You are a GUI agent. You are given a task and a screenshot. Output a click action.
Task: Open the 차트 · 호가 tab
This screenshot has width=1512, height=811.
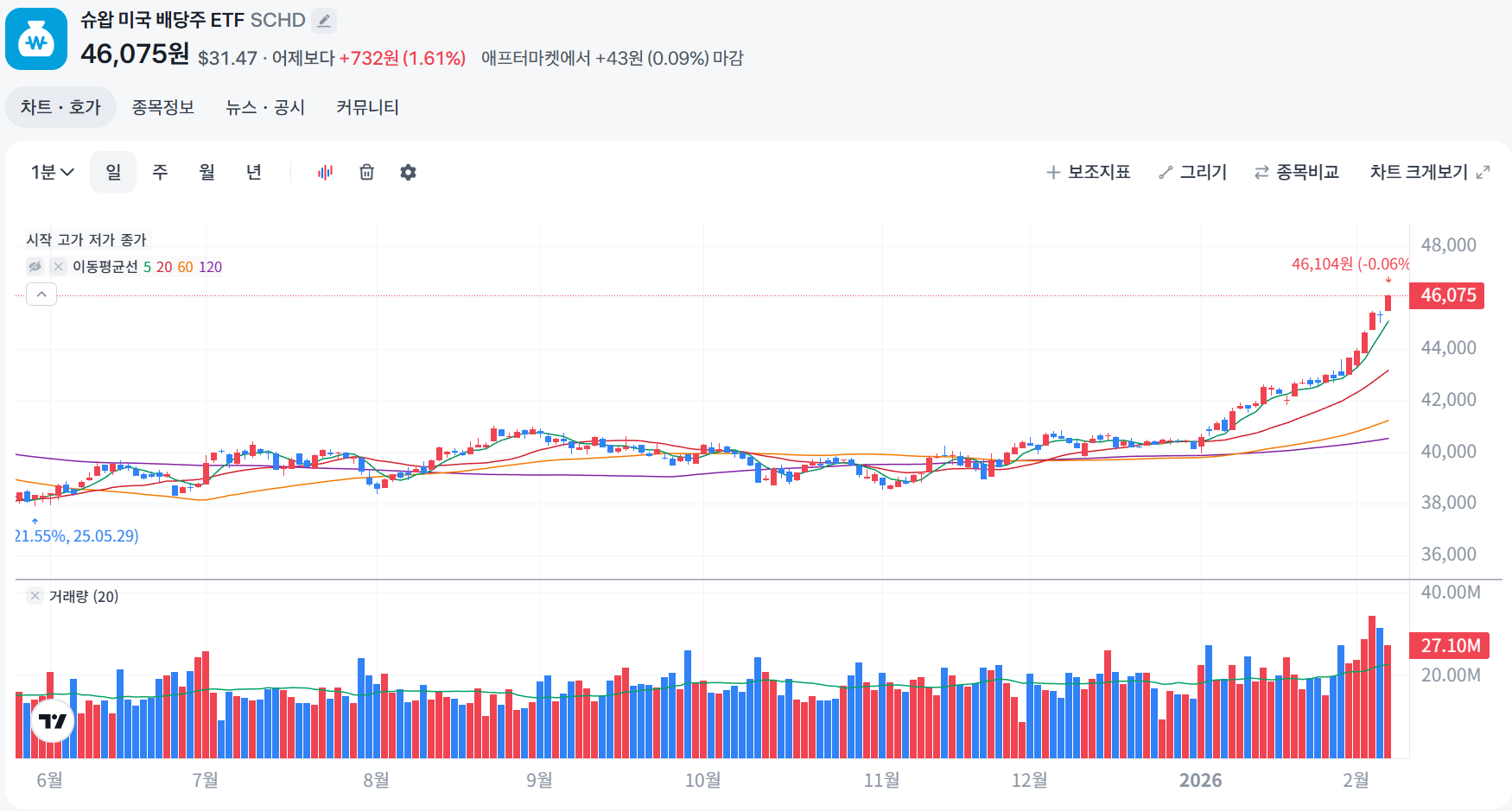[60, 107]
